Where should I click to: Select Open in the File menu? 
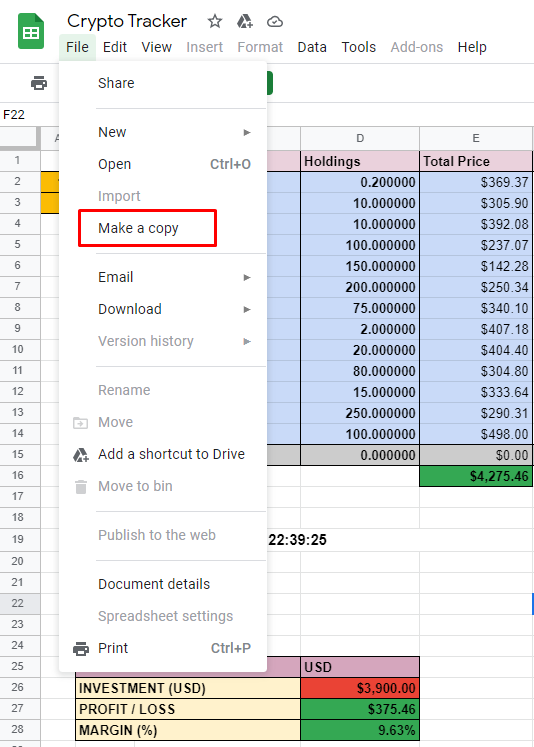pos(163,164)
